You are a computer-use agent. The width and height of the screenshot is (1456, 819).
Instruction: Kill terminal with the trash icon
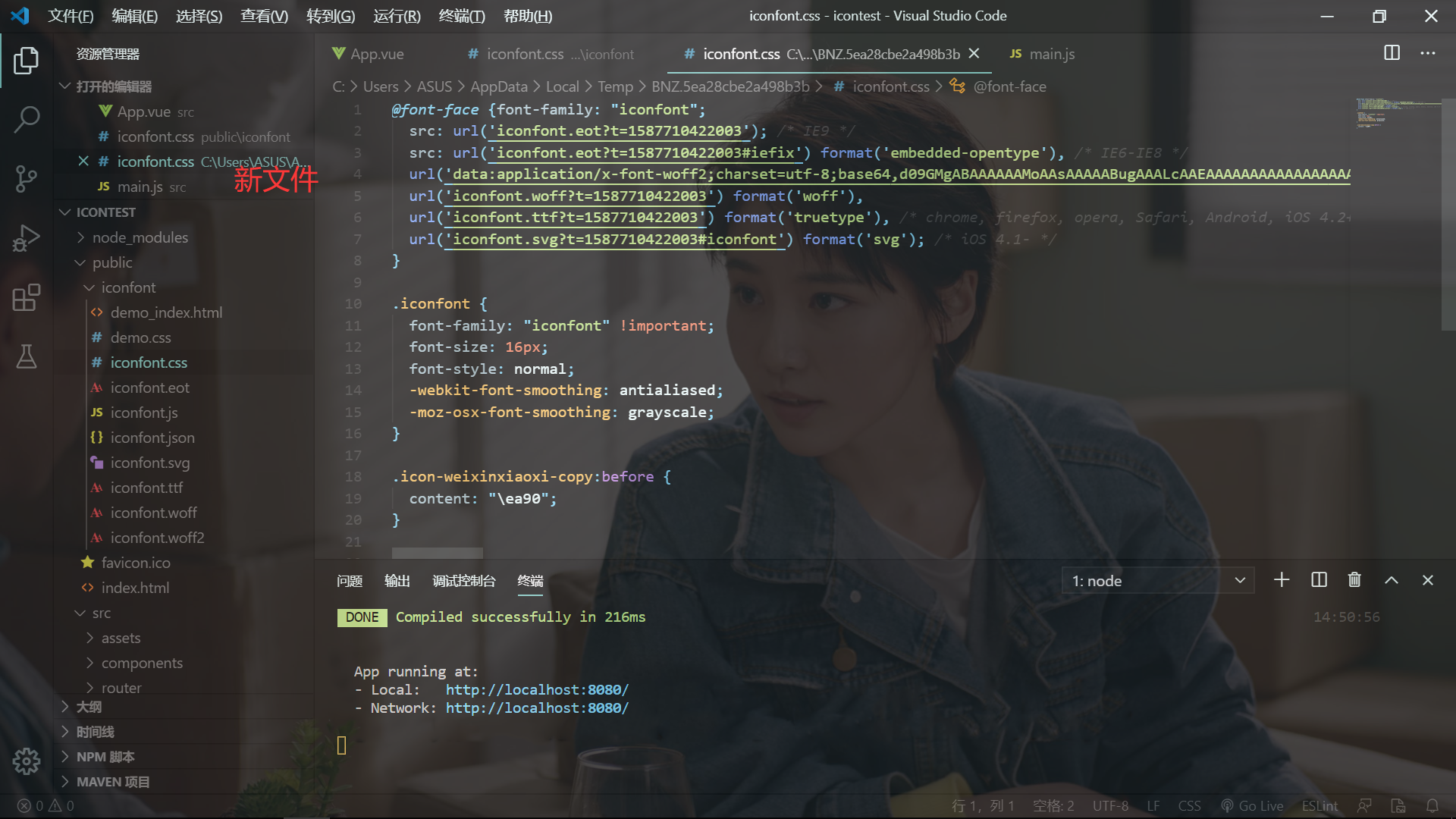(x=1354, y=580)
